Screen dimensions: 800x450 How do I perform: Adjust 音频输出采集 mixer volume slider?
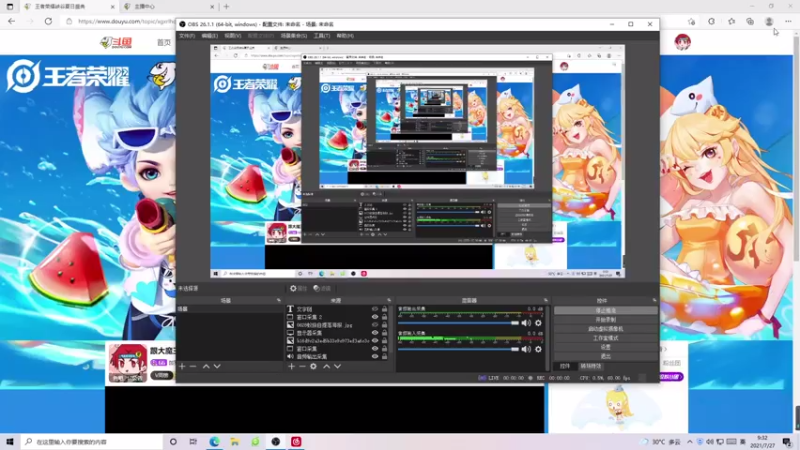click(458, 323)
